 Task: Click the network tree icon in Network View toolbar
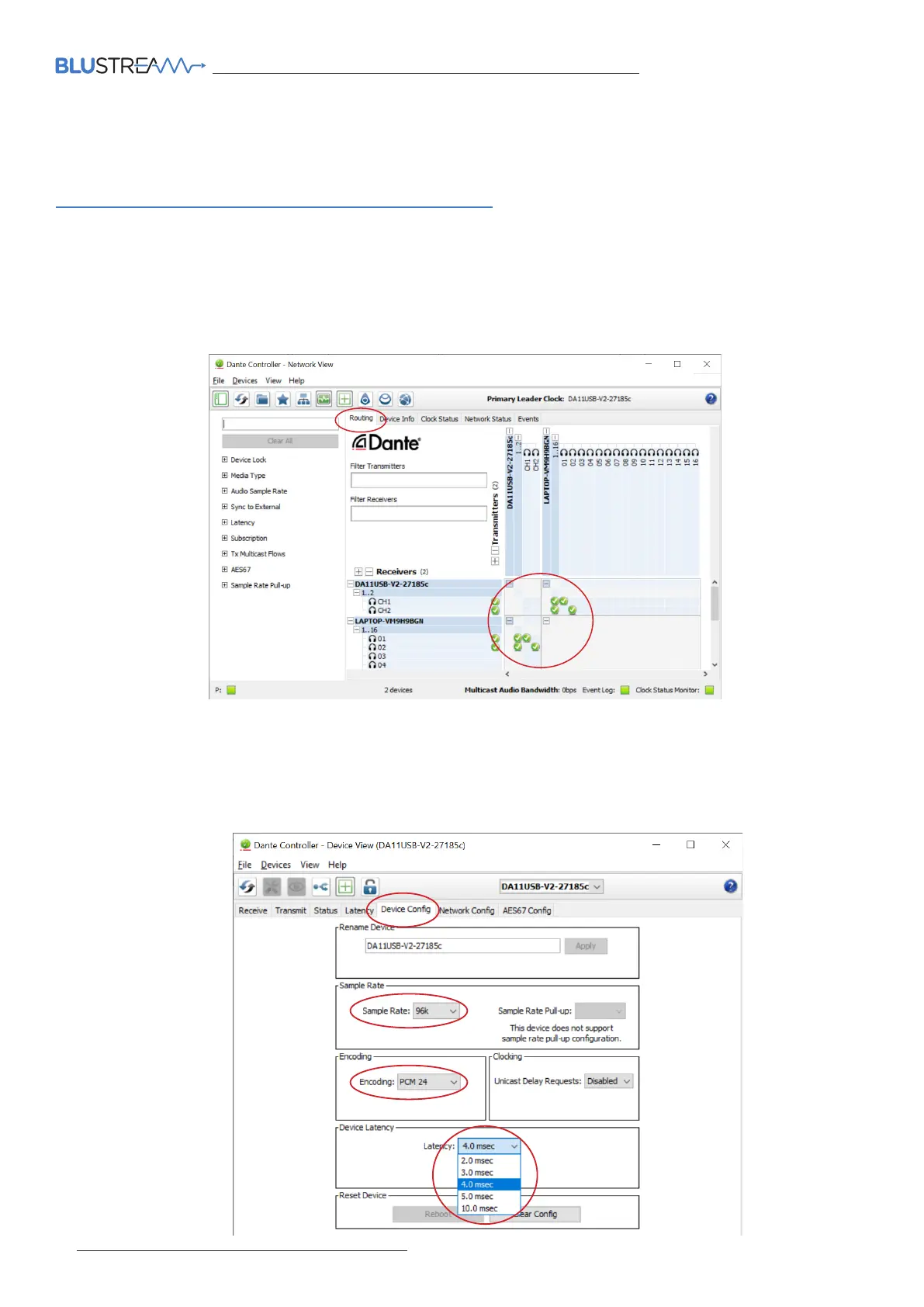click(303, 400)
